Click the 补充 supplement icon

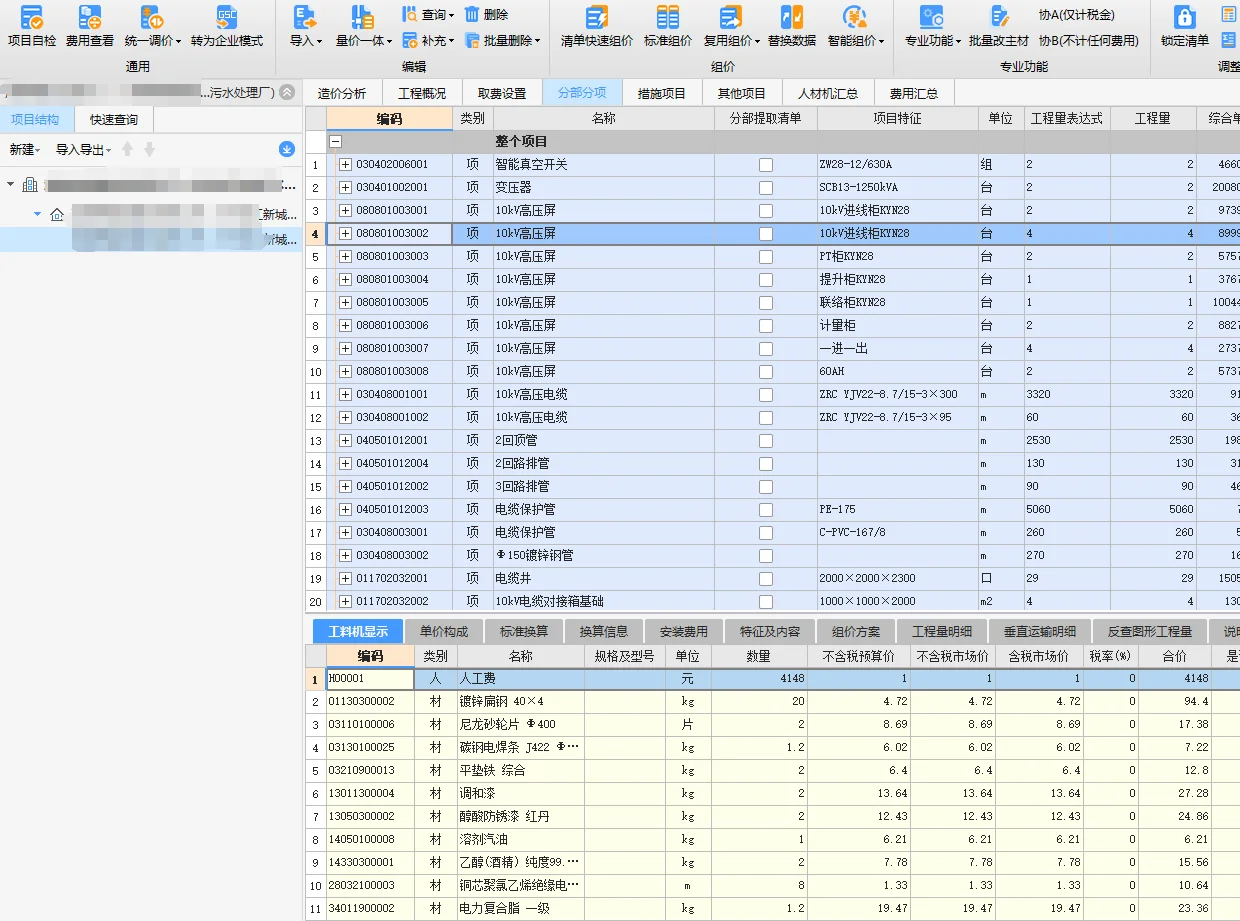coord(410,41)
